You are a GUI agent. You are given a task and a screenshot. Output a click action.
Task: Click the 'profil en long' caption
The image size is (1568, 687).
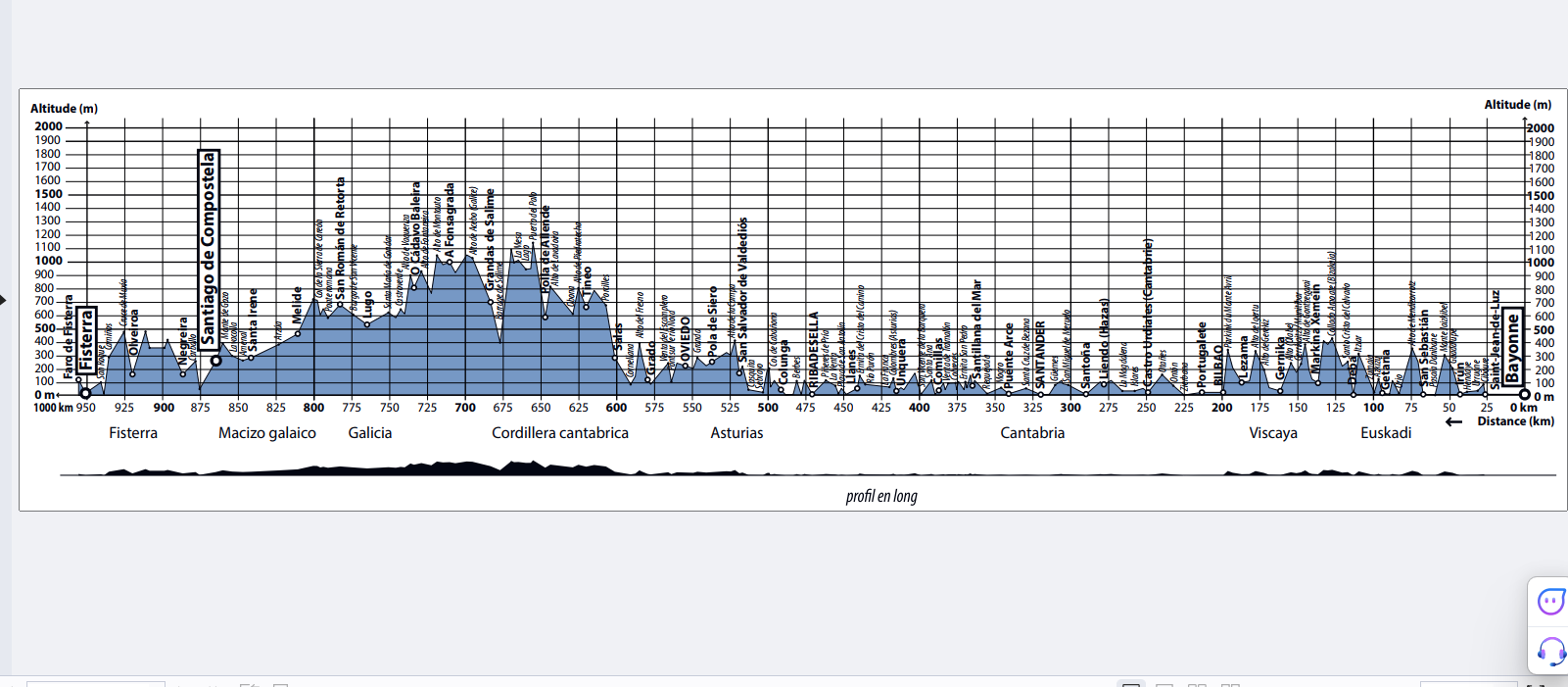pos(881,496)
